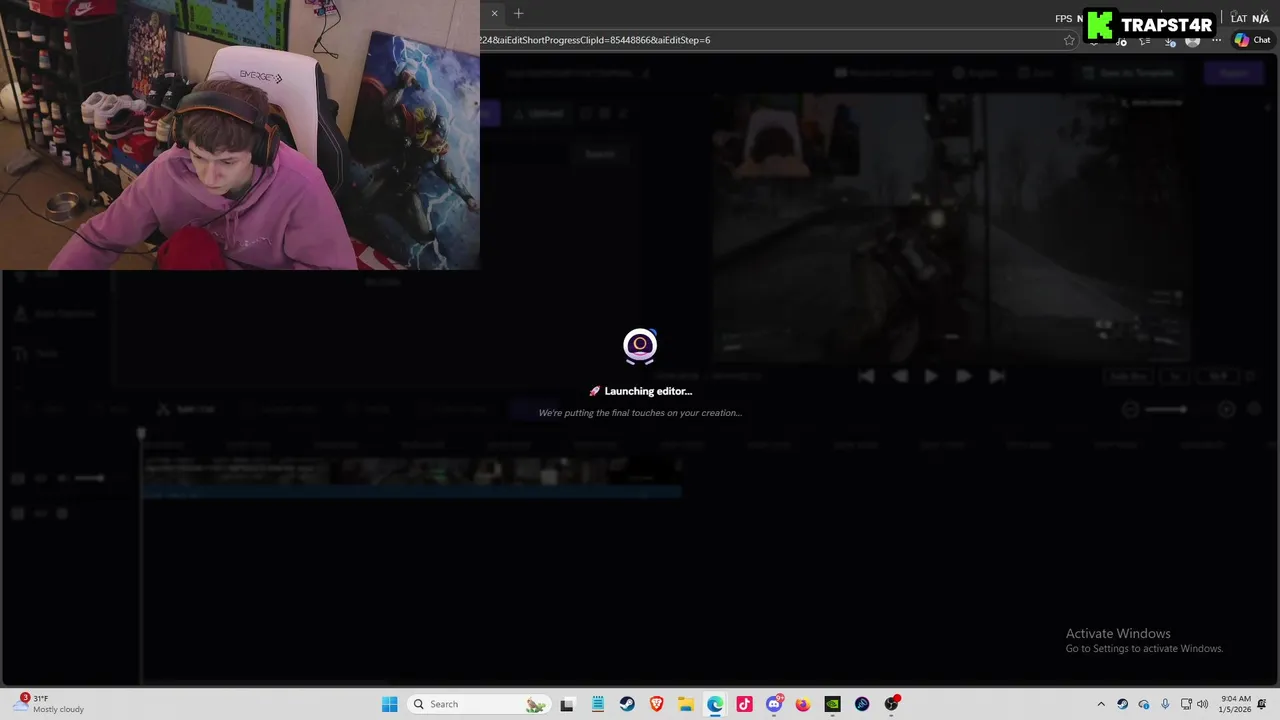This screenshot has height=720, width=1280.
Task: Open a new browser tab
Action: [518, 13]
